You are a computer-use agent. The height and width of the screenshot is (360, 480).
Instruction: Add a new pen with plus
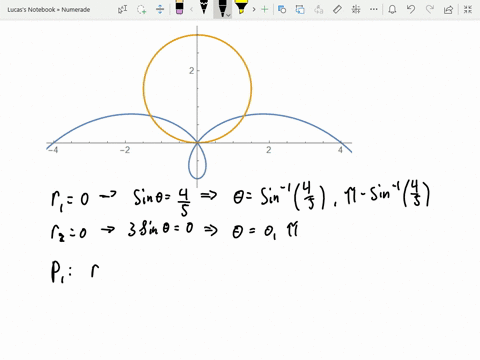click(x=265, y=9)
